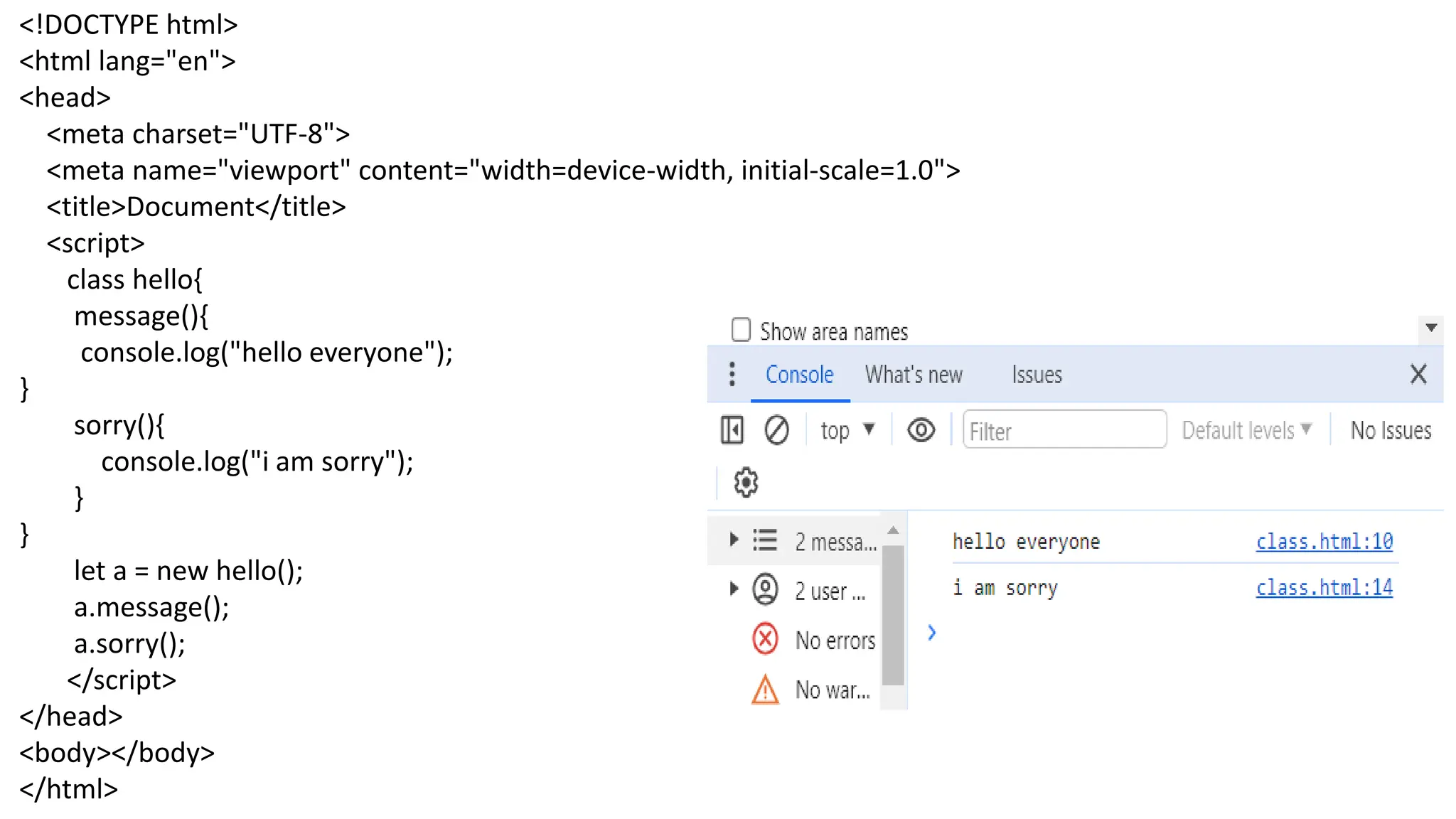The image size is (1456, 819).
Task: Open console settings gear icon
Action: point(746,482)
